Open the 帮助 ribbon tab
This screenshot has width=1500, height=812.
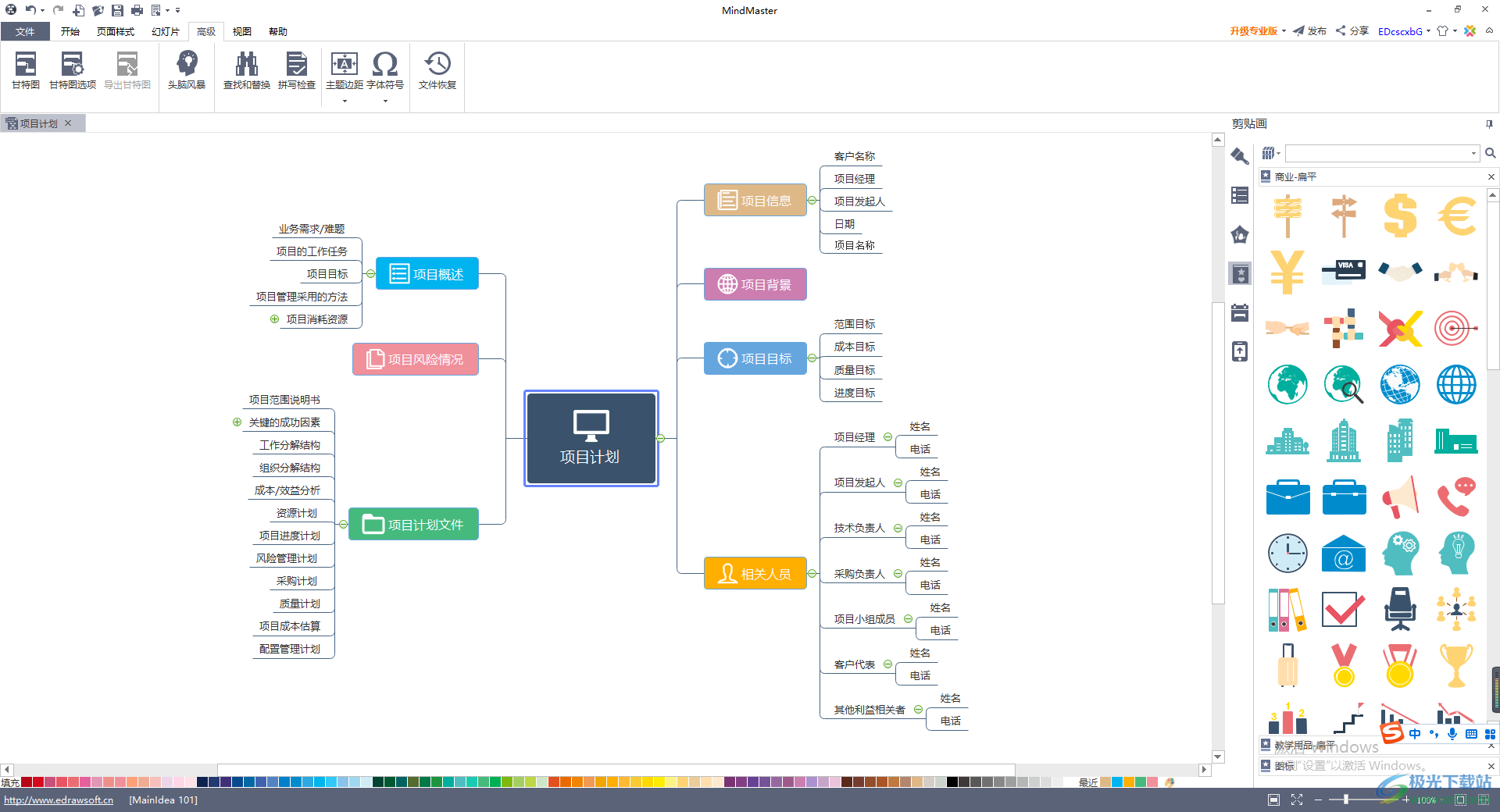click(278, 31)
